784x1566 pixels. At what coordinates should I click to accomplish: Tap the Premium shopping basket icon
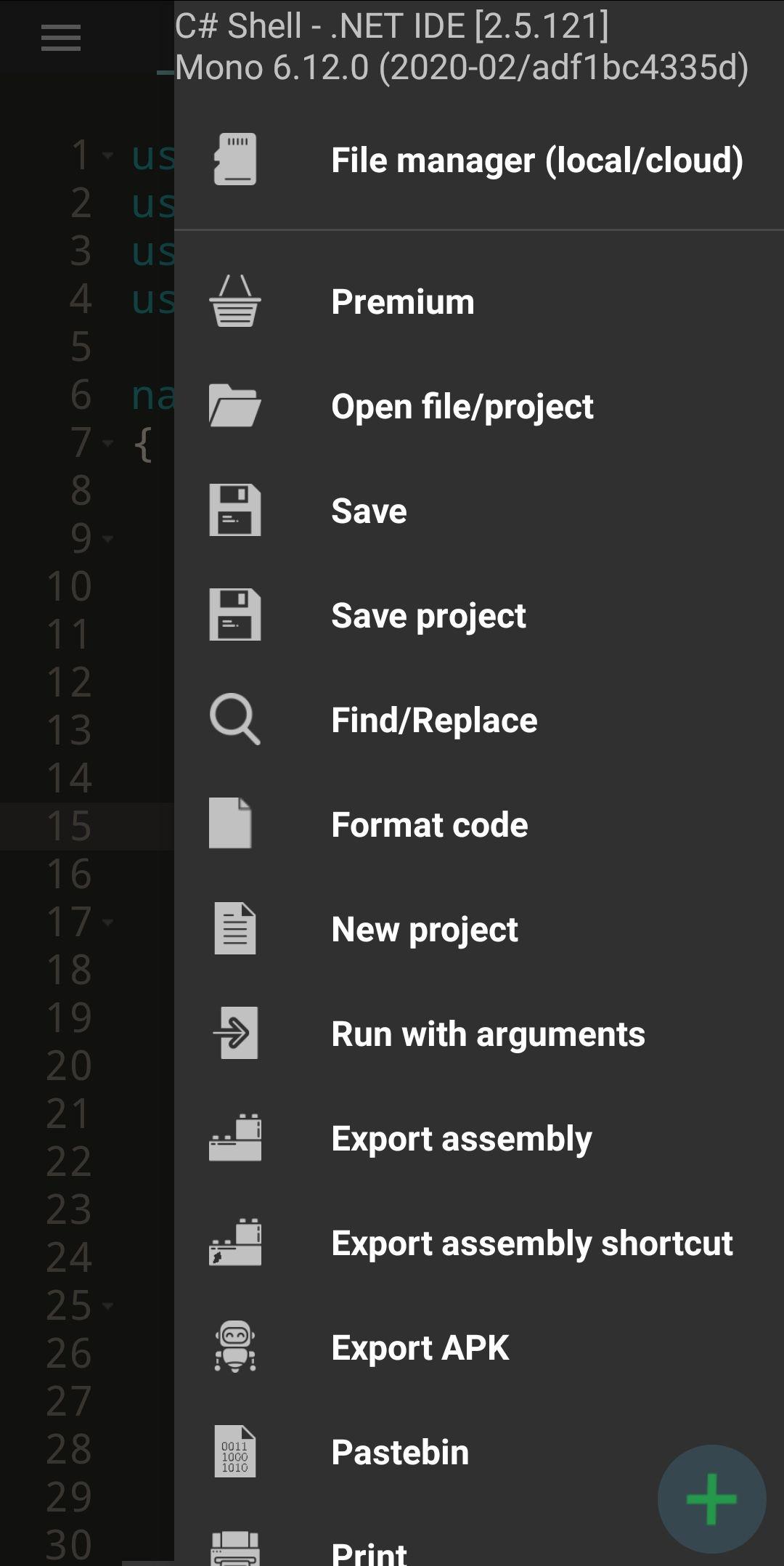[234, 301]
